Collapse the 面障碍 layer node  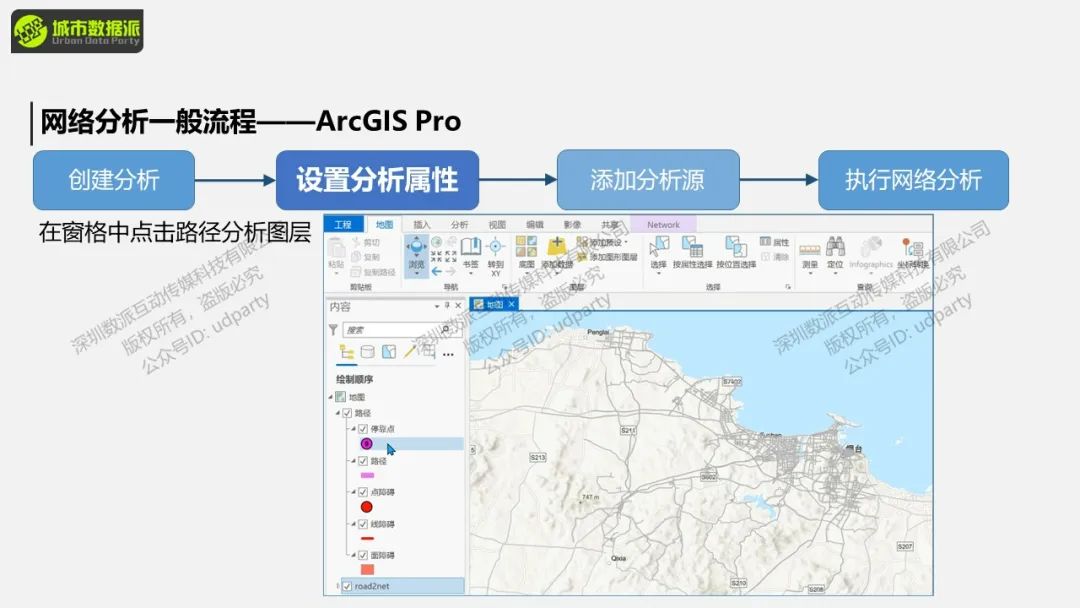tap(354, 555)
